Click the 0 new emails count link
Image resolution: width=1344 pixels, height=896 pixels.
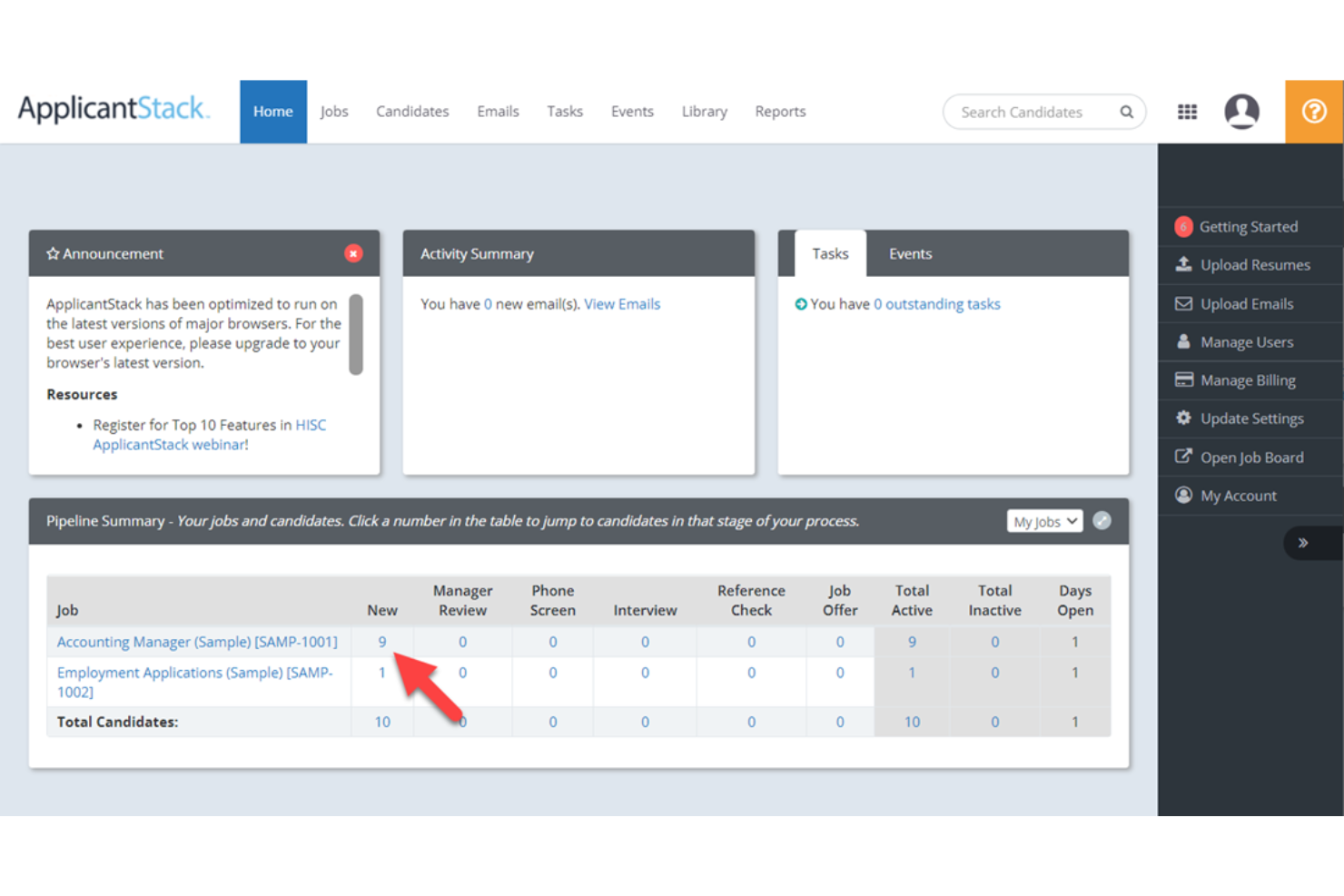pyautogui.click(x=488, y=304)
